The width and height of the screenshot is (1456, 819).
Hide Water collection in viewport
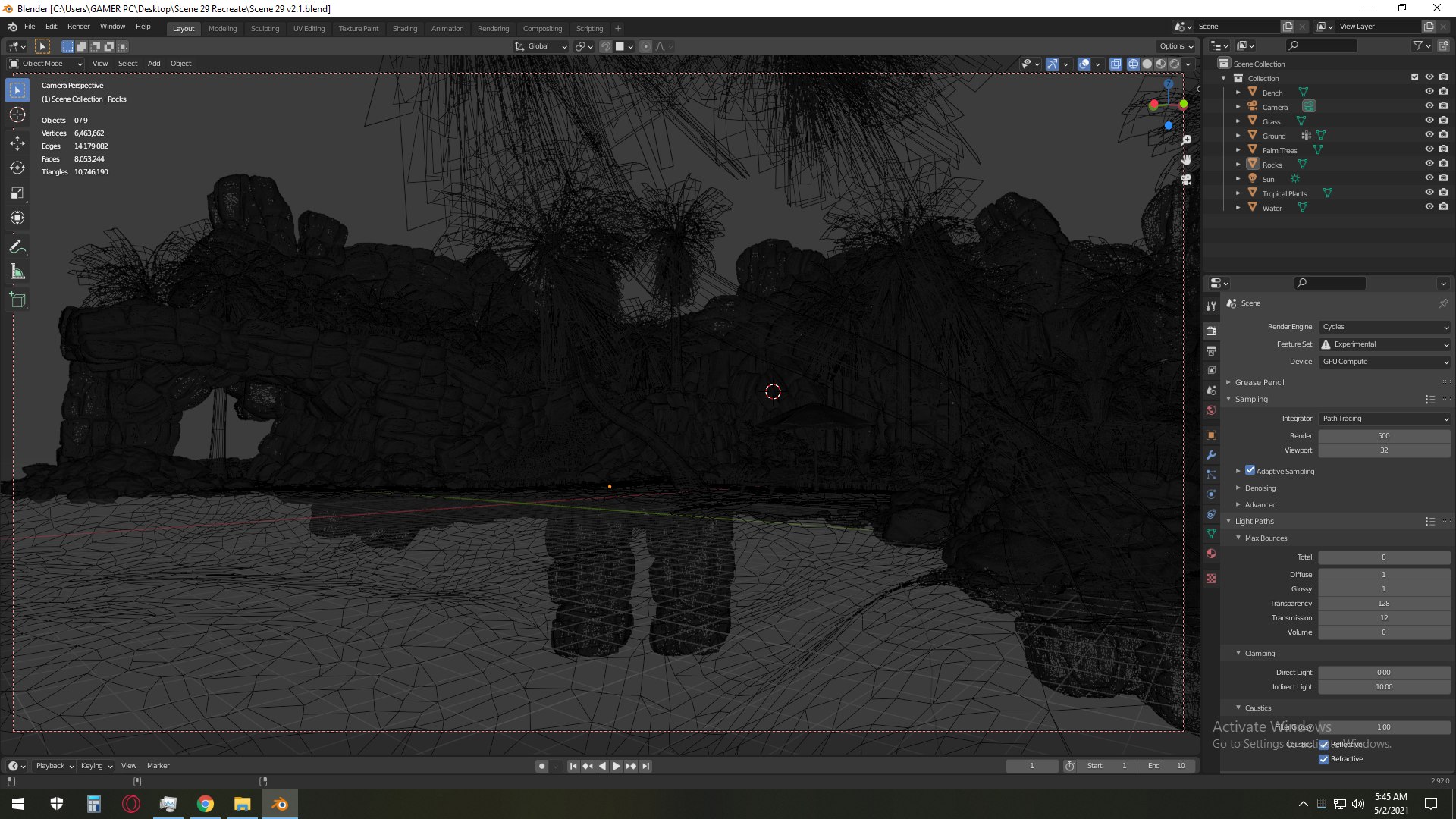1429,207
